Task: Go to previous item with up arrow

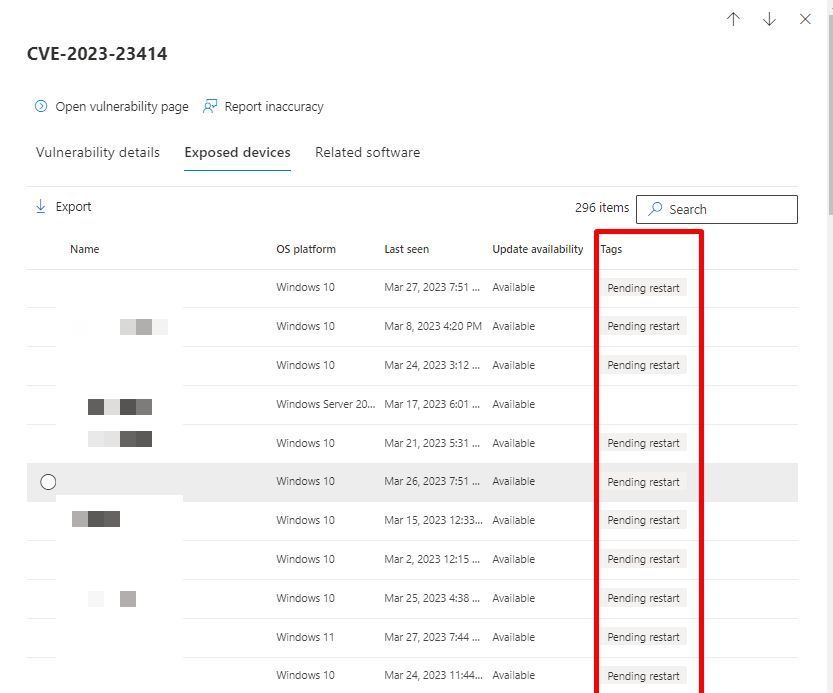Action: coord(733,19)
